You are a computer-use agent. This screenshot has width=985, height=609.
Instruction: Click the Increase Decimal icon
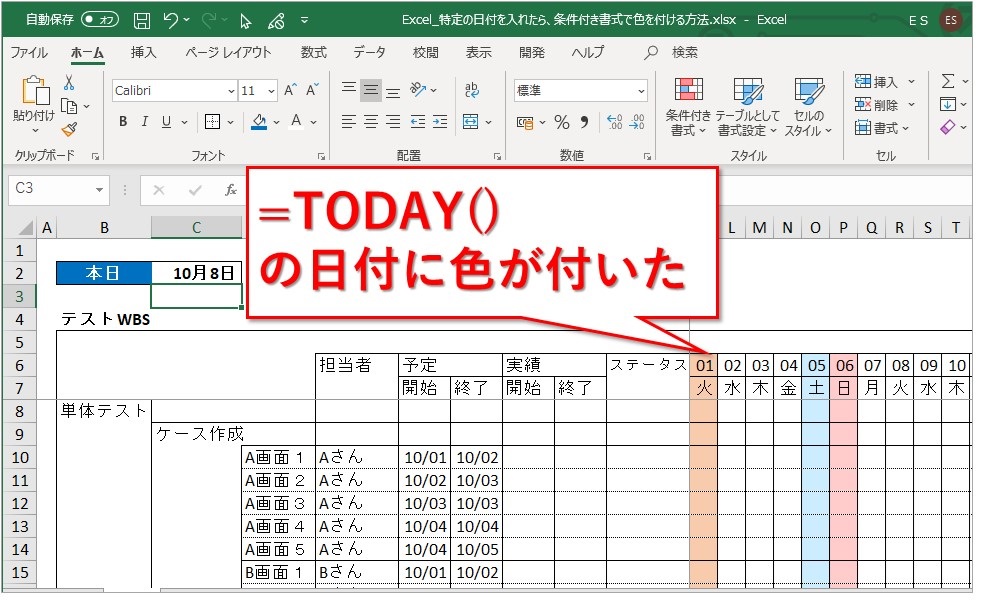pos(613,120)
